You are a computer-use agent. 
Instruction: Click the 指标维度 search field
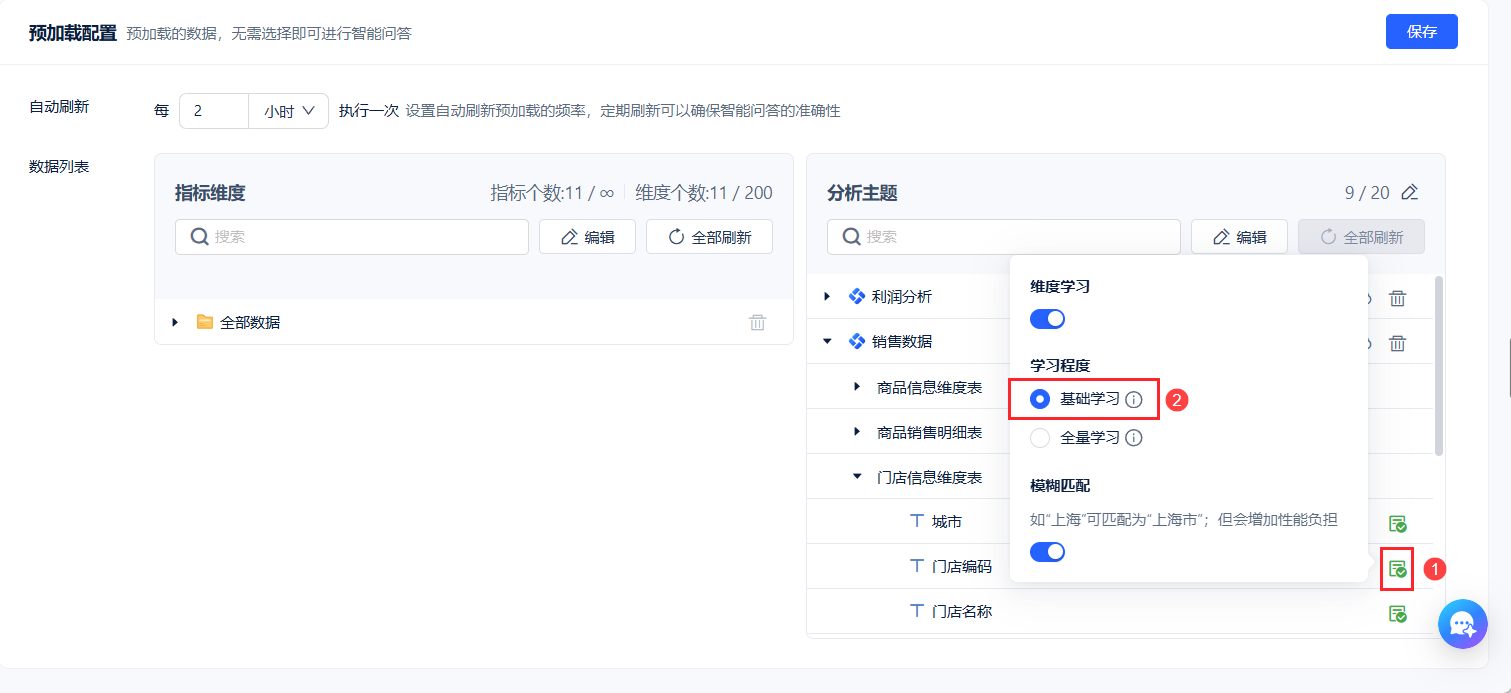352,237
